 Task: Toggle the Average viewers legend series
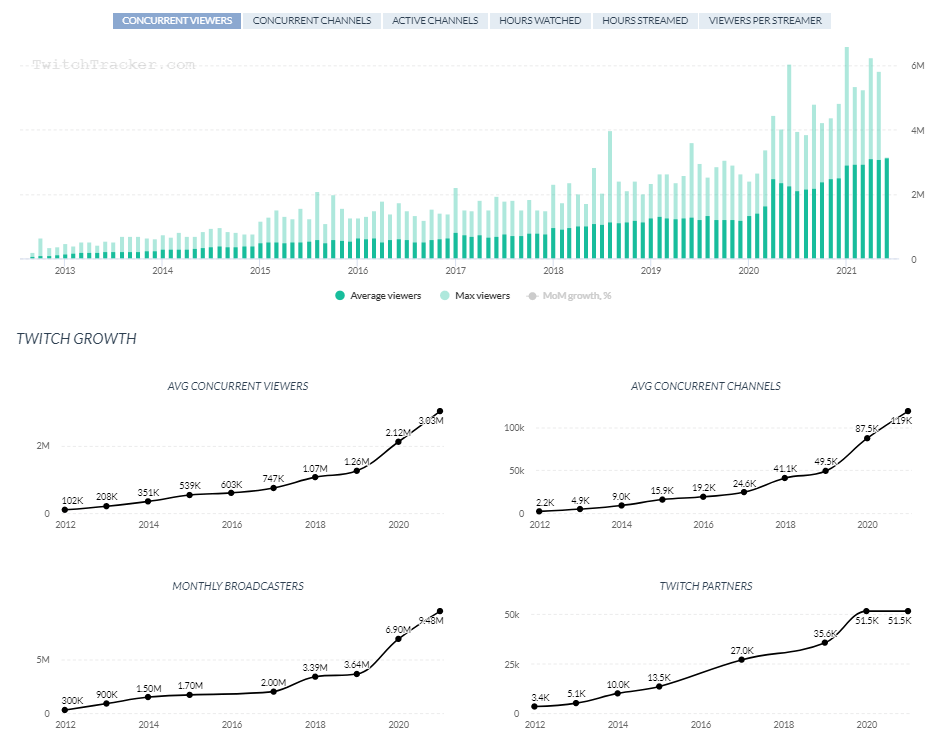(x=378, y=296)
